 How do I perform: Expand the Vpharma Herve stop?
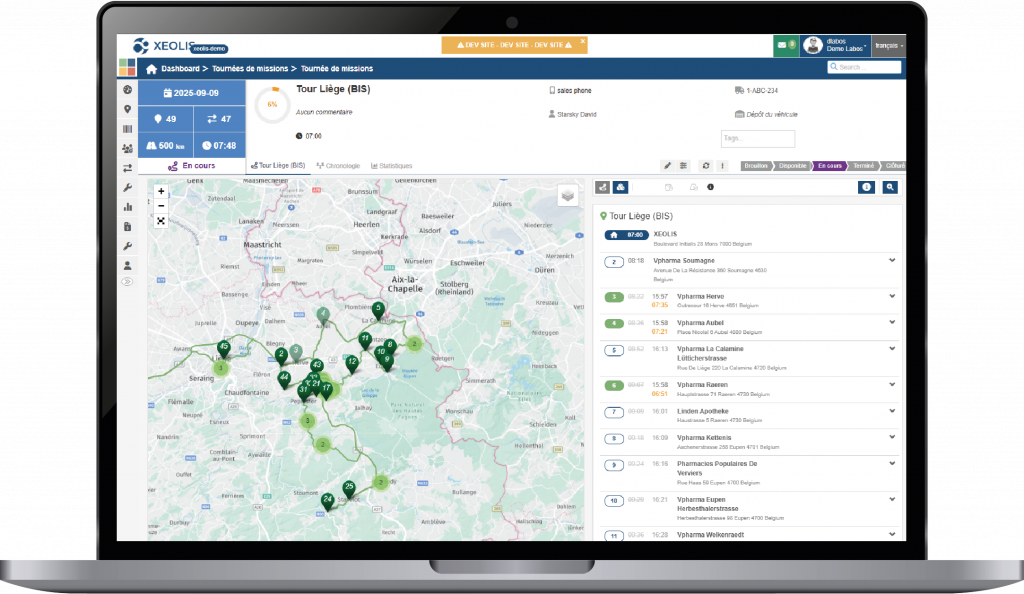coord(891,296)
